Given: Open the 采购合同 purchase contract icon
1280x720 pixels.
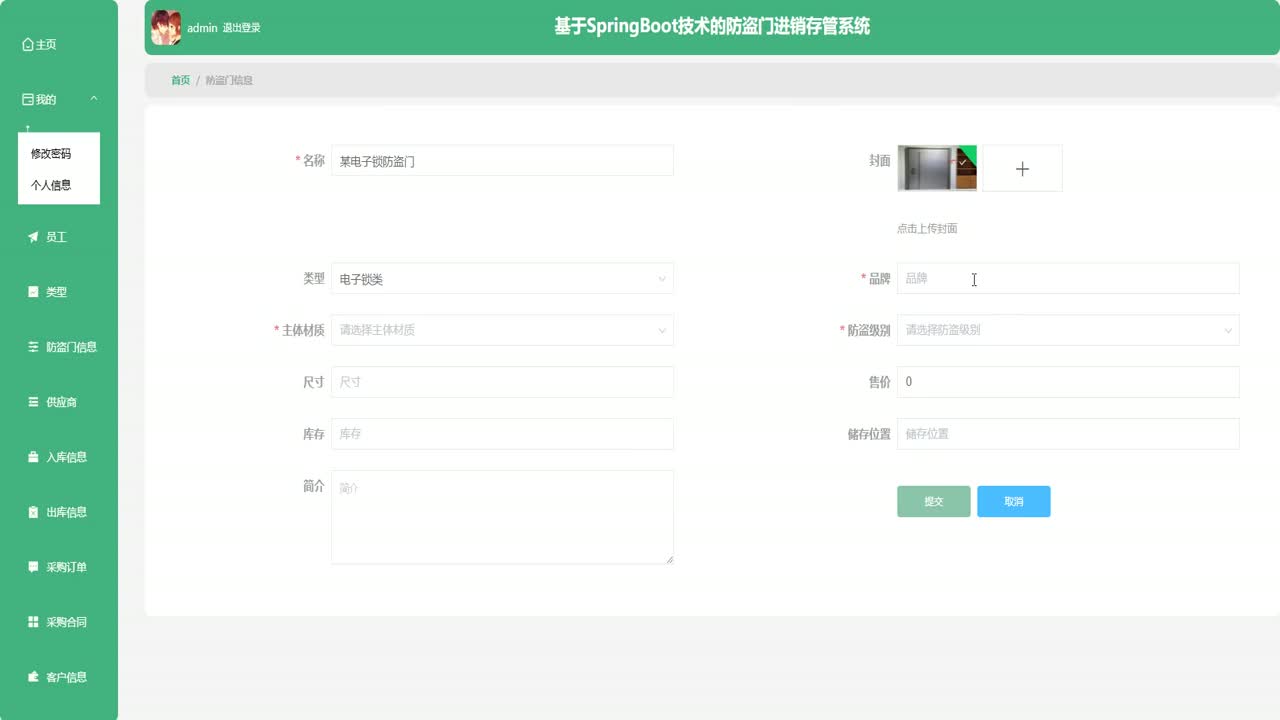Looking at the screenshot, I should click(33, 621).
